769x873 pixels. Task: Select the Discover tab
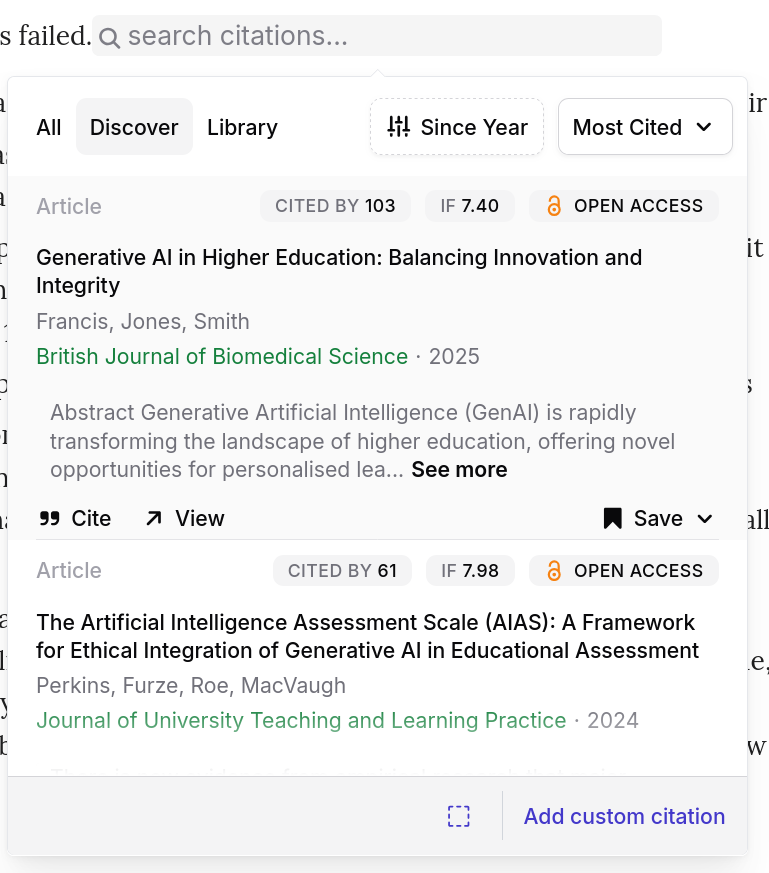click(x=134, y=127)
